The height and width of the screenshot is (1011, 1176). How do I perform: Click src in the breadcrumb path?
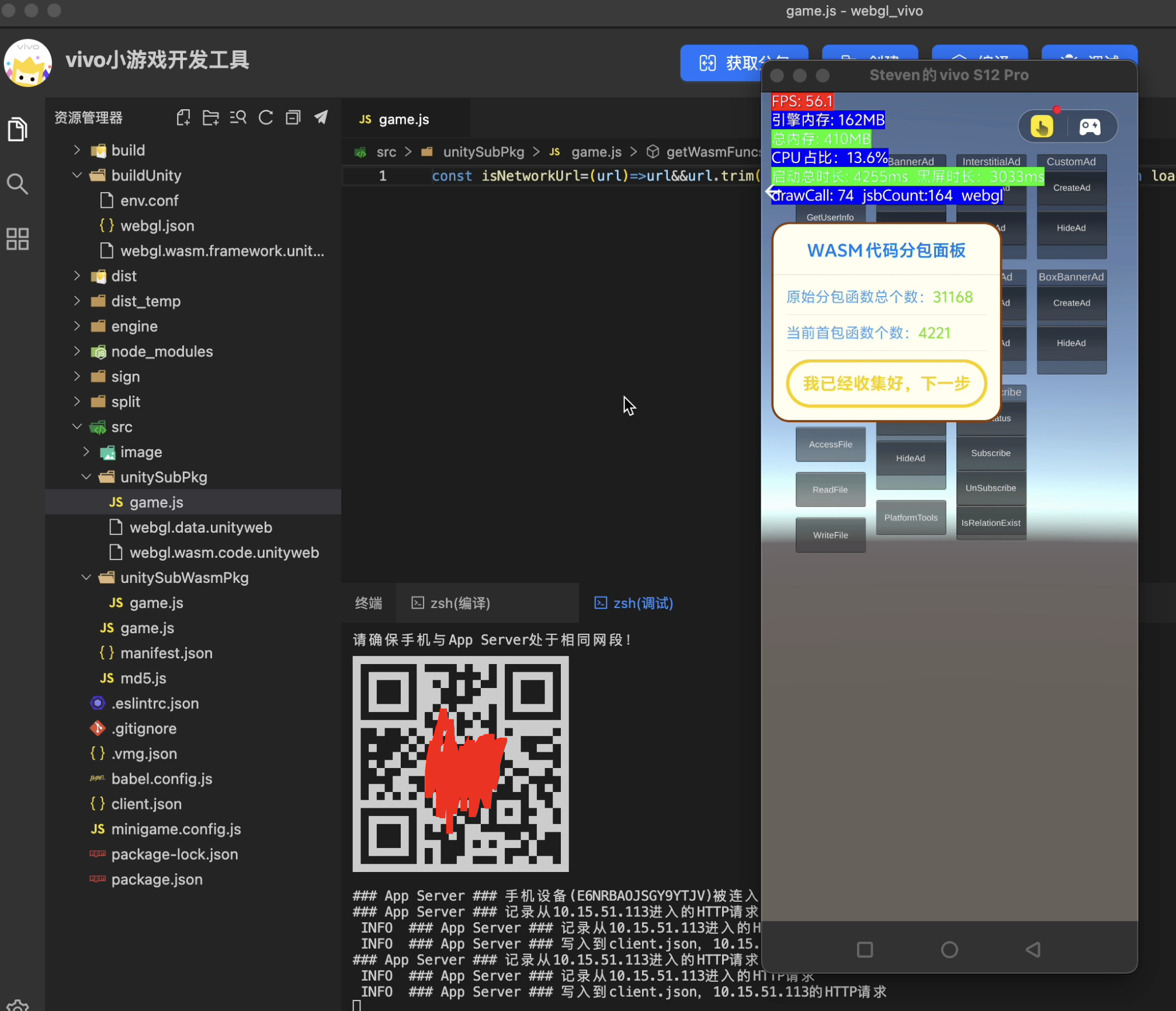(x=386, y=152)
